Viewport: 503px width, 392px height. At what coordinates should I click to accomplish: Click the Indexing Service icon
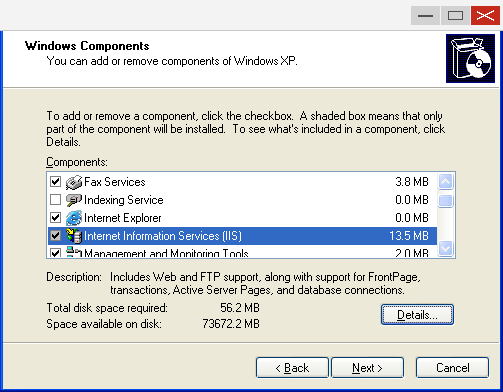(74, 200)
